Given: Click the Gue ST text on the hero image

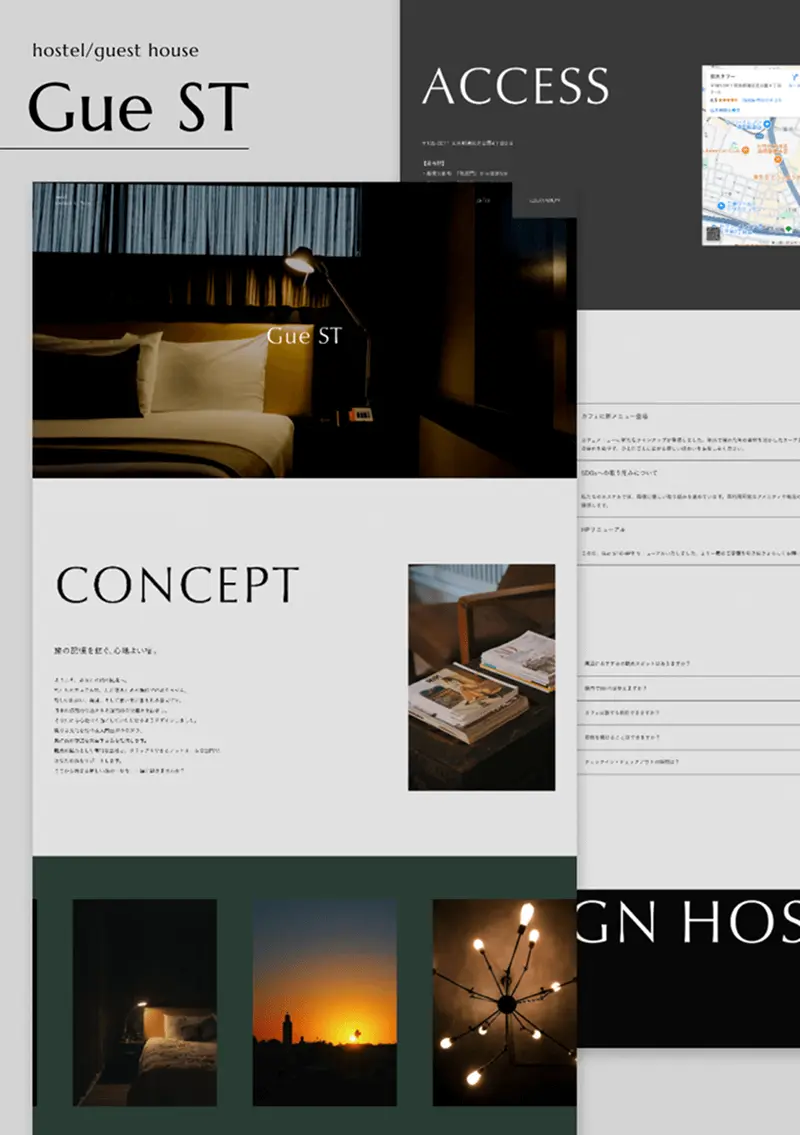Looking at the screenshot, I should pyautogui.click(x=304, y=337).
